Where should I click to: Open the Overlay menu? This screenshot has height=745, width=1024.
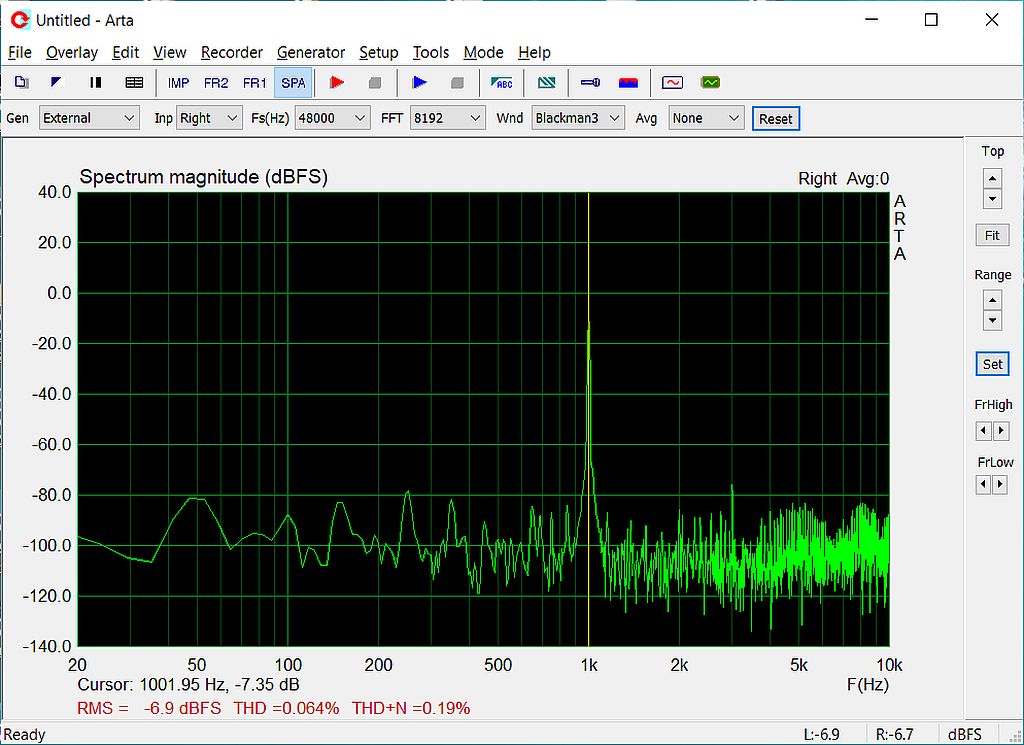pos(72,52)
